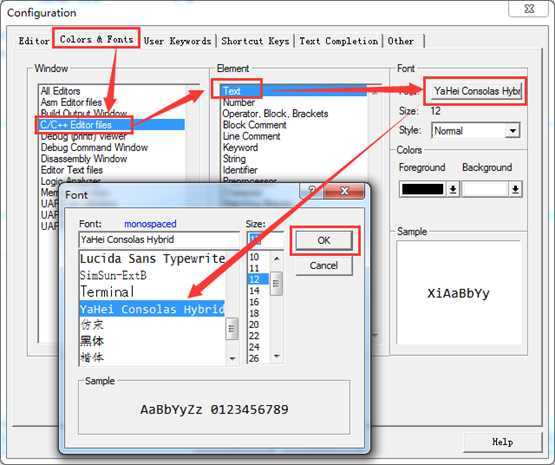The image size is (555, 465).
Task: Click the Help button
Action: [x=502, y=442]
